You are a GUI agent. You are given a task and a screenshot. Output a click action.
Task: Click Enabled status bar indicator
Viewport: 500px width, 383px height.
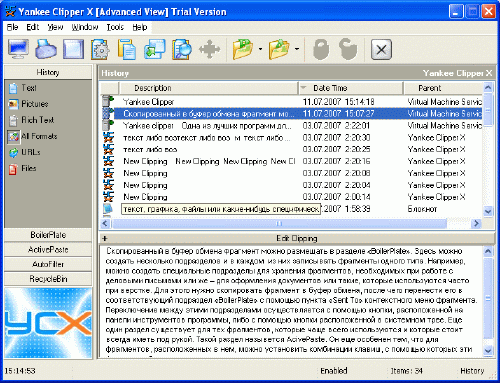pos(334,371)
